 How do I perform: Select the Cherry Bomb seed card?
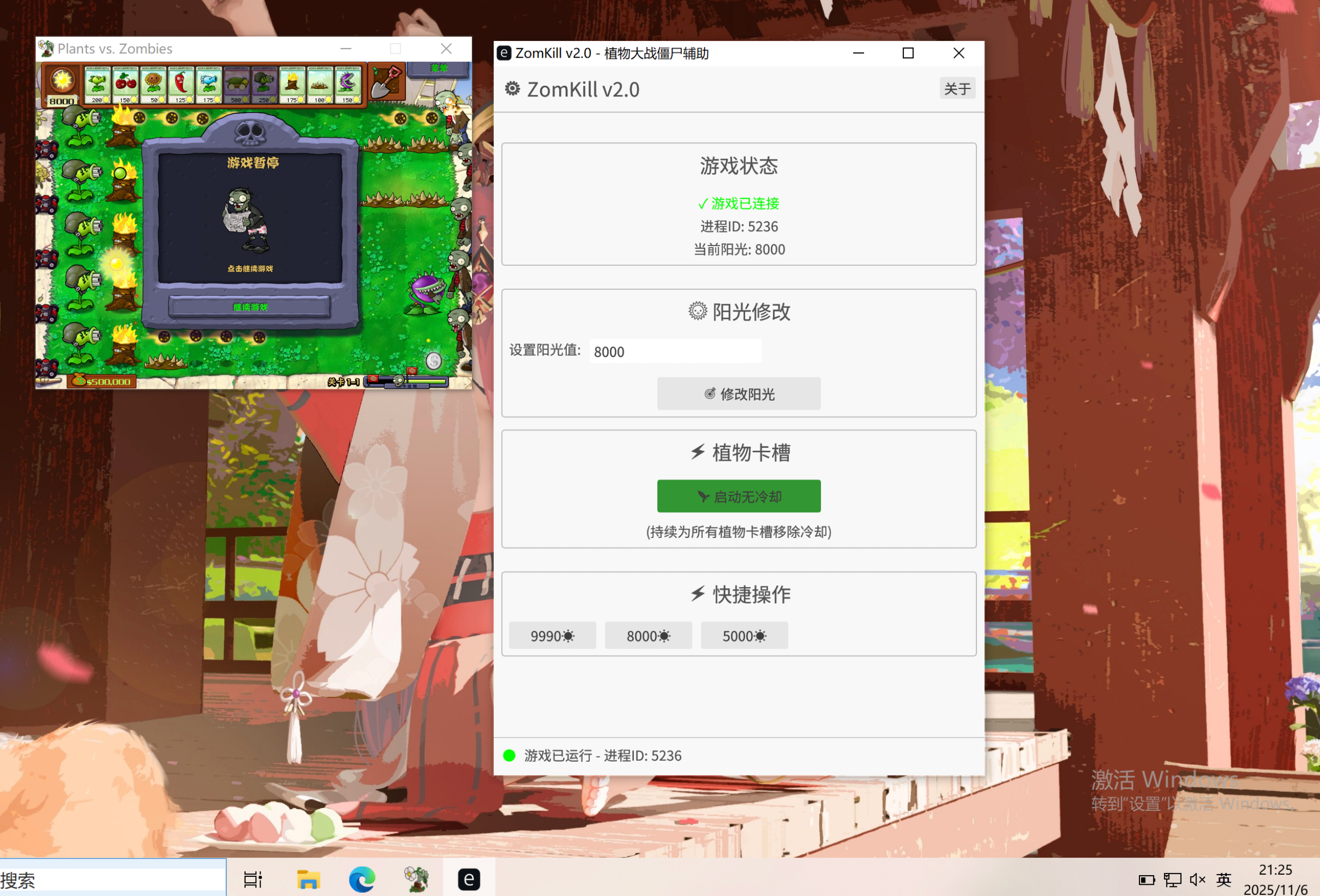[x=125, y=84]
